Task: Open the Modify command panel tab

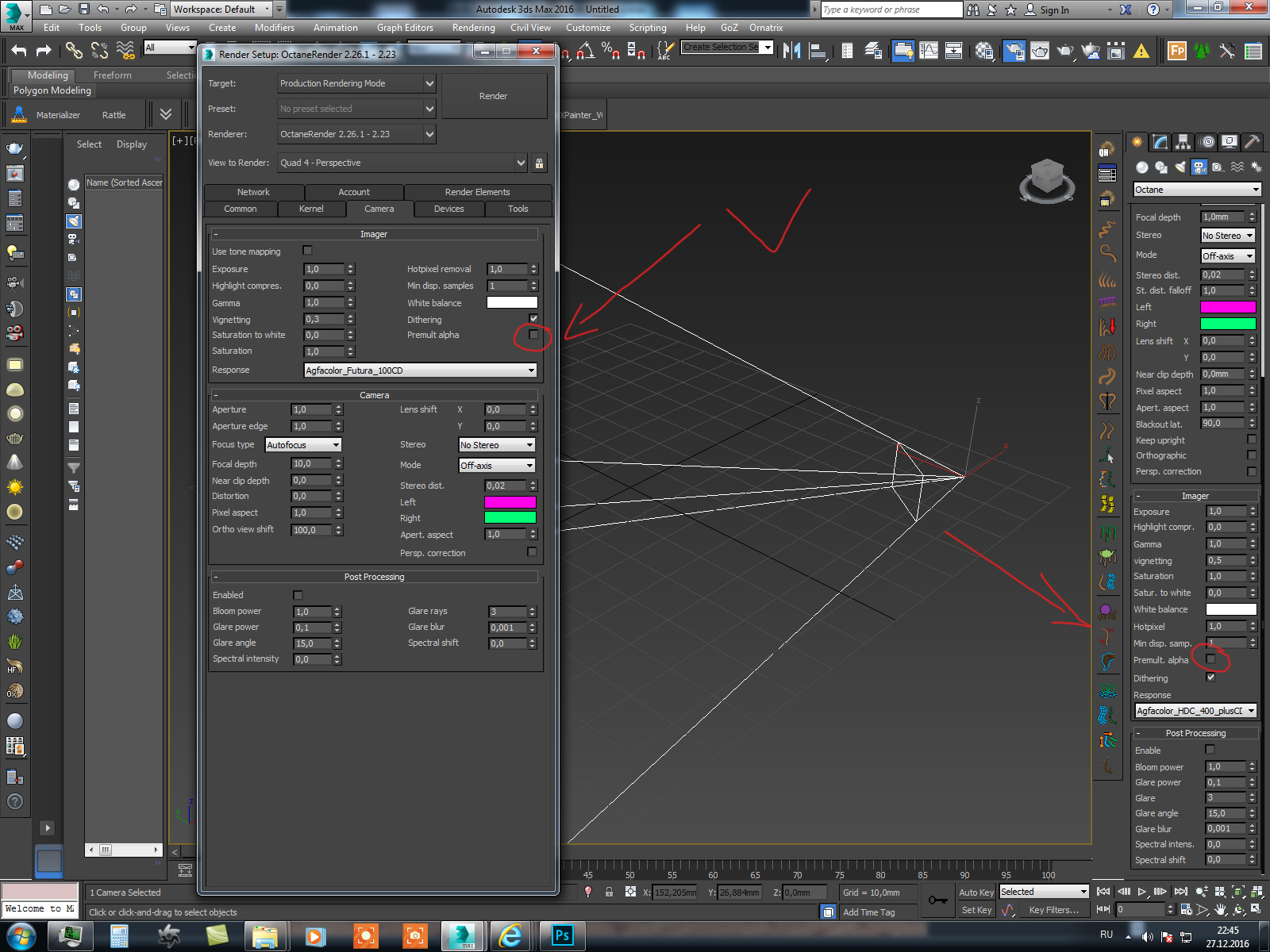Action: pos(1160,142)
